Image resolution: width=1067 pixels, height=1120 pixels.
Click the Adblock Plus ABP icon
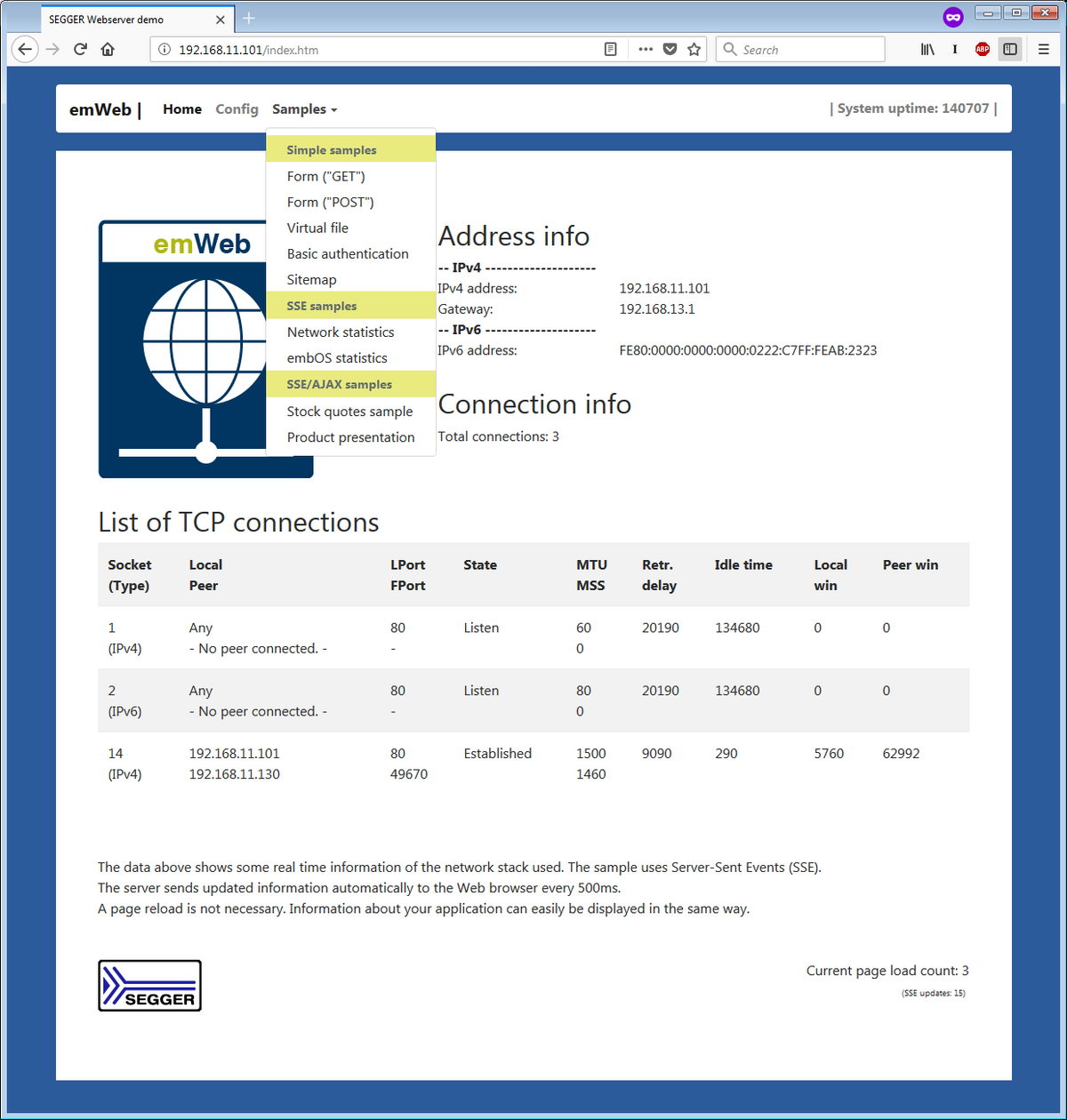pyautogui.click(x=982, y=50)
